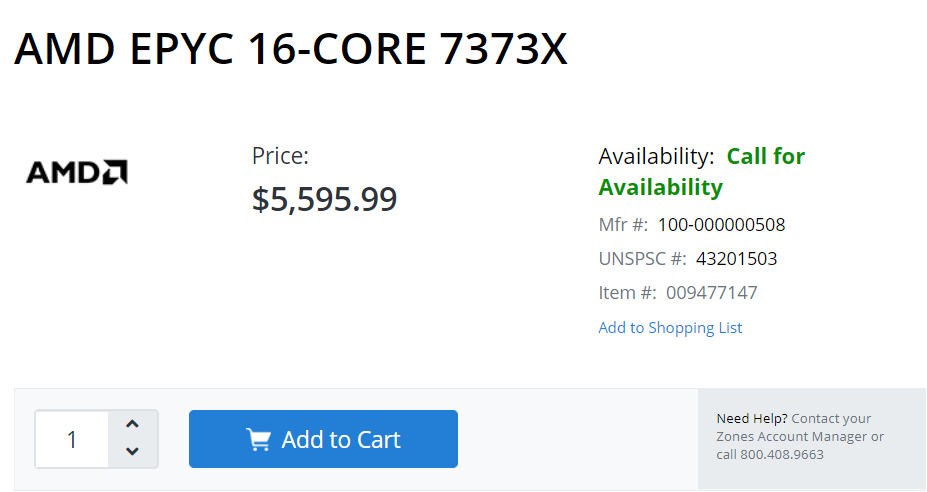Select the UNSPSC number 43201503
The image size is (927, 492).
(737, 258)
